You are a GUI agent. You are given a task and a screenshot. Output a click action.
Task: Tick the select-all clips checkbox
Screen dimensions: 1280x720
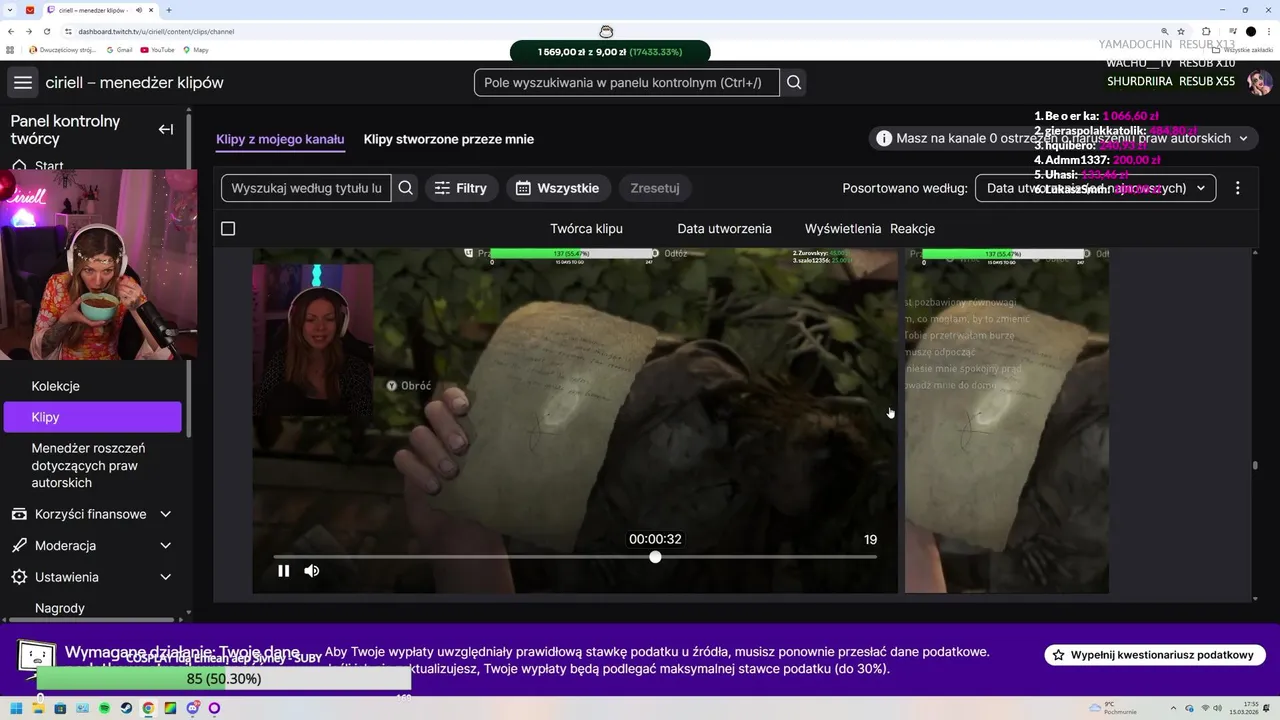228,229
